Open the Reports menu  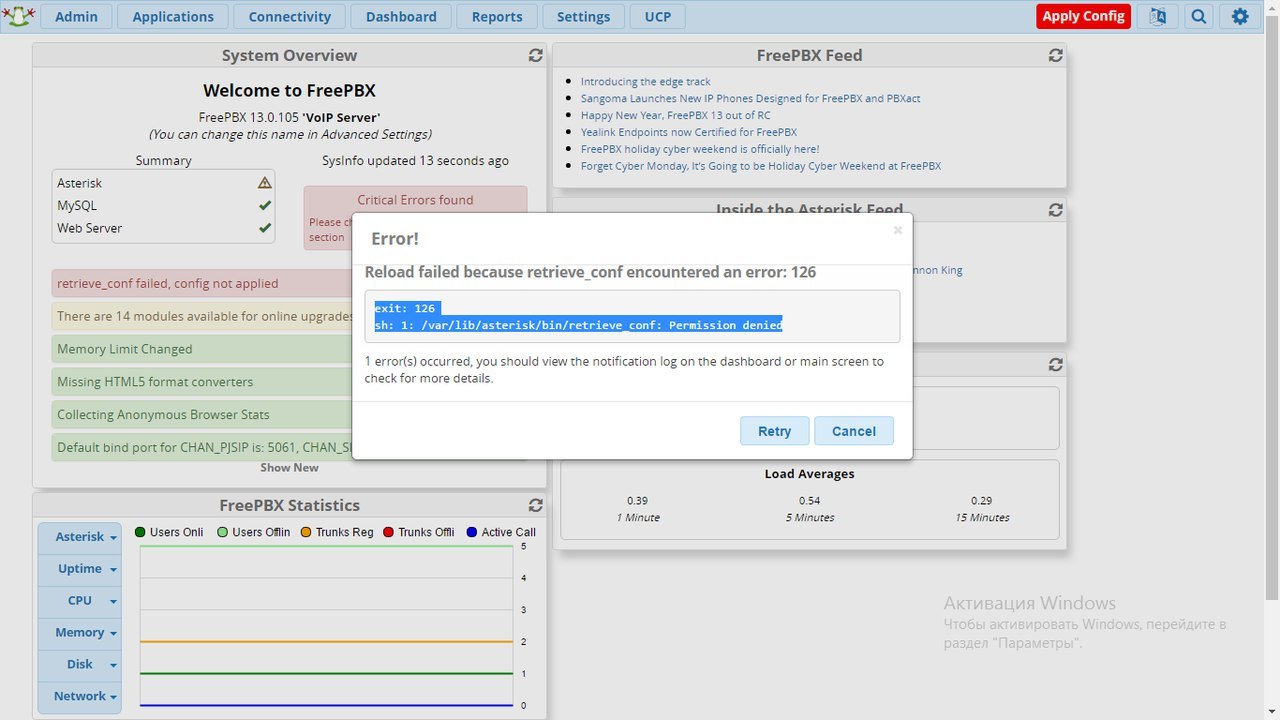[497, 16]
